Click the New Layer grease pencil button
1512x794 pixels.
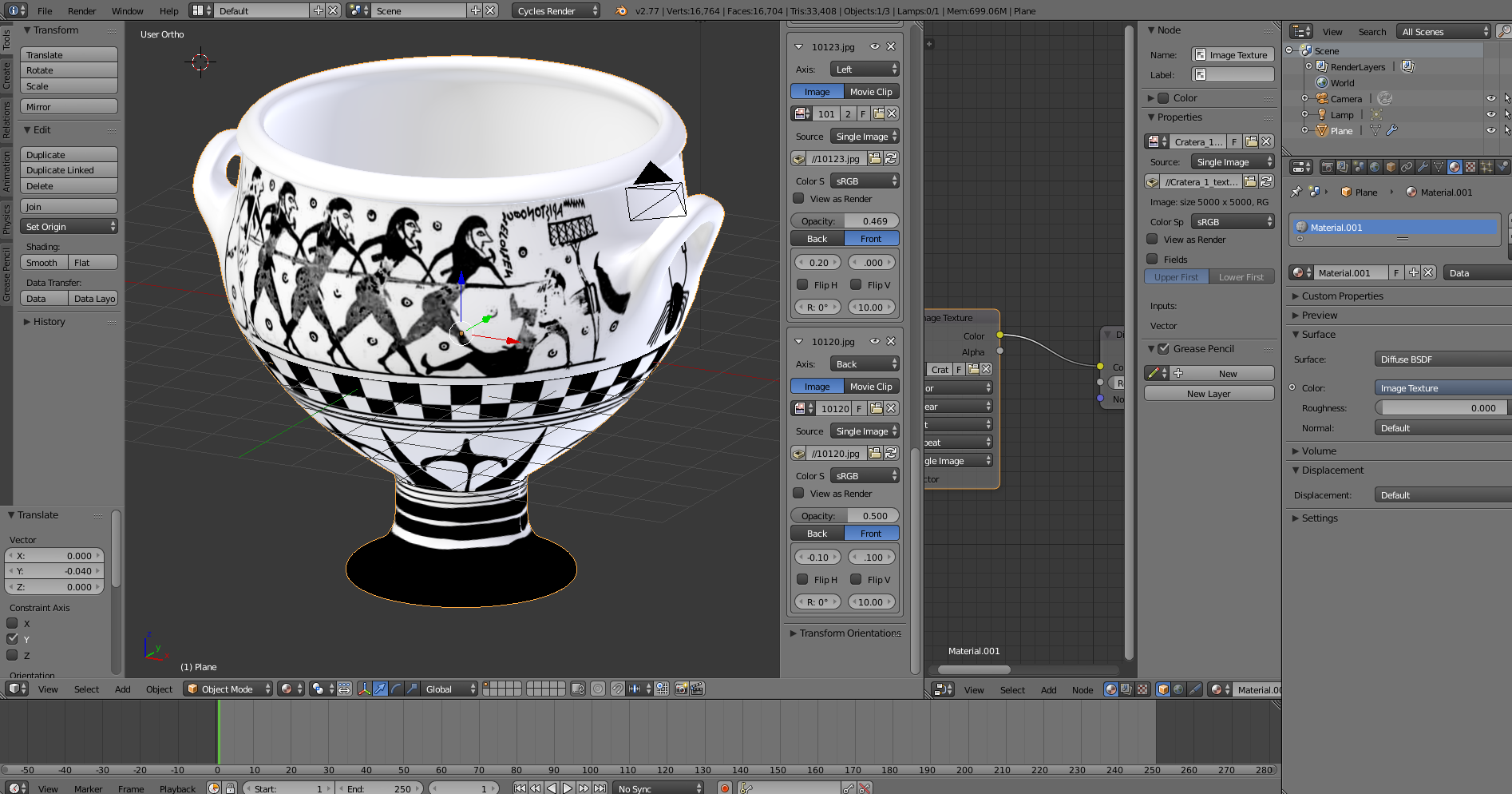(x=1209, y=394)
